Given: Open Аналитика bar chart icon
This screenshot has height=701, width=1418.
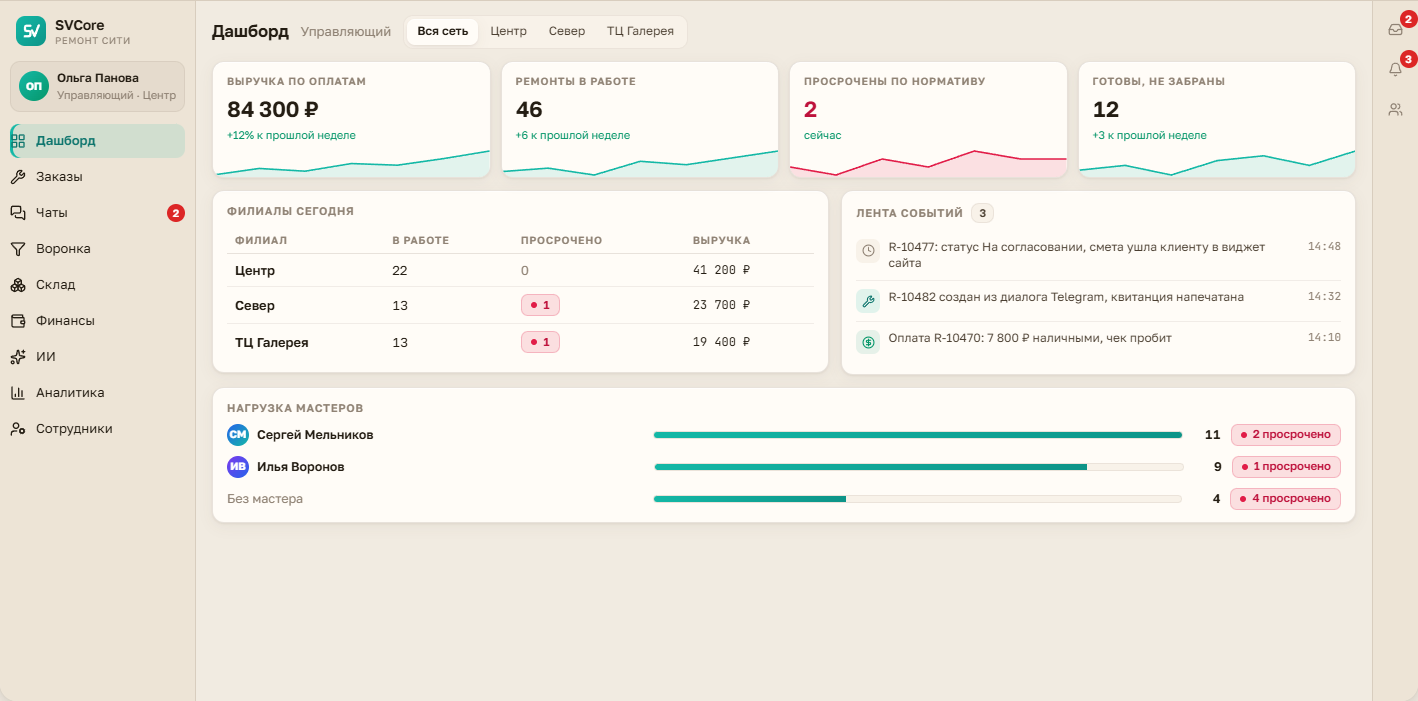Looking at the screenshot, I should (18, 393).
